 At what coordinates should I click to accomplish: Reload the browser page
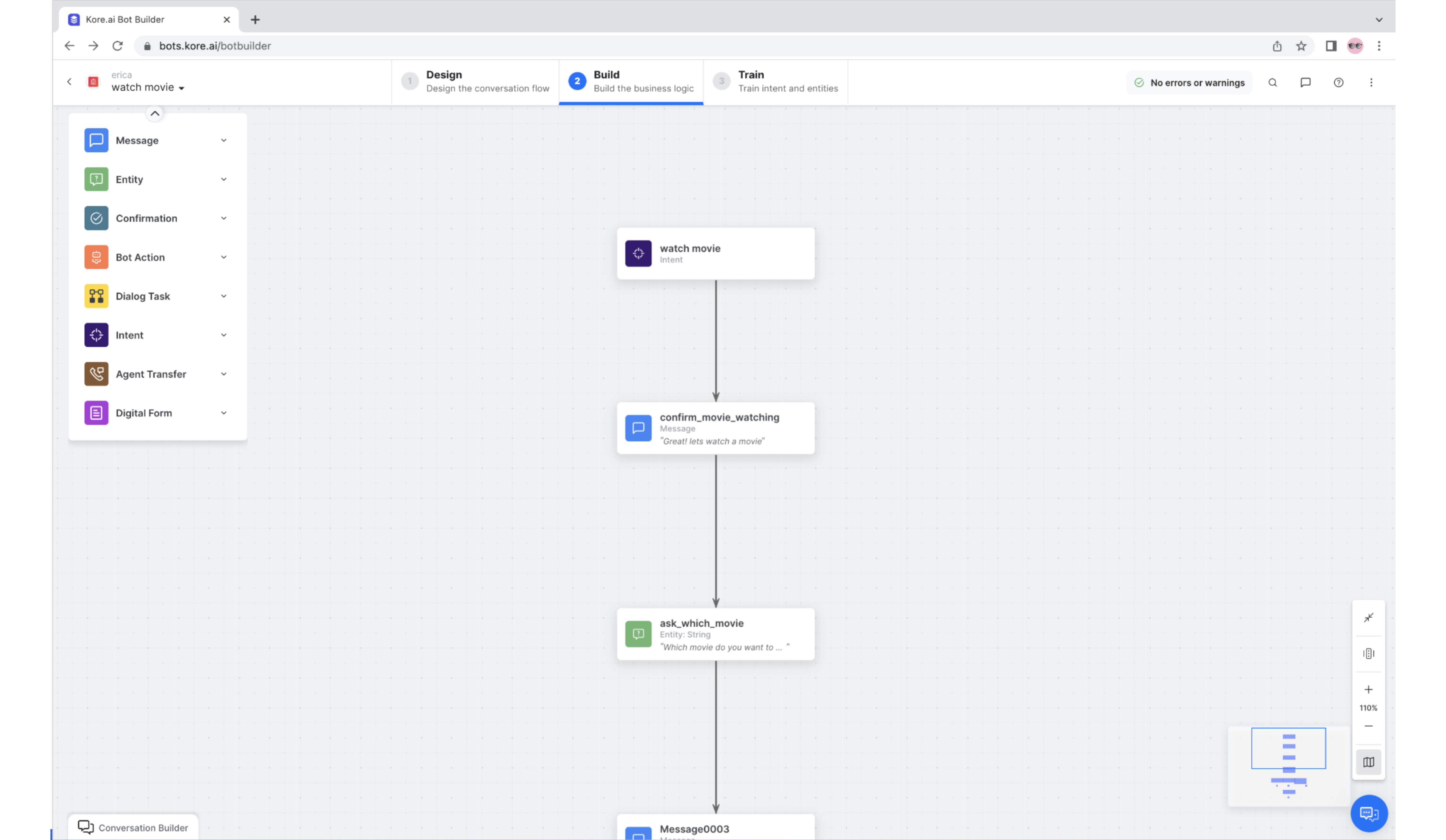(x=118, y=46)
